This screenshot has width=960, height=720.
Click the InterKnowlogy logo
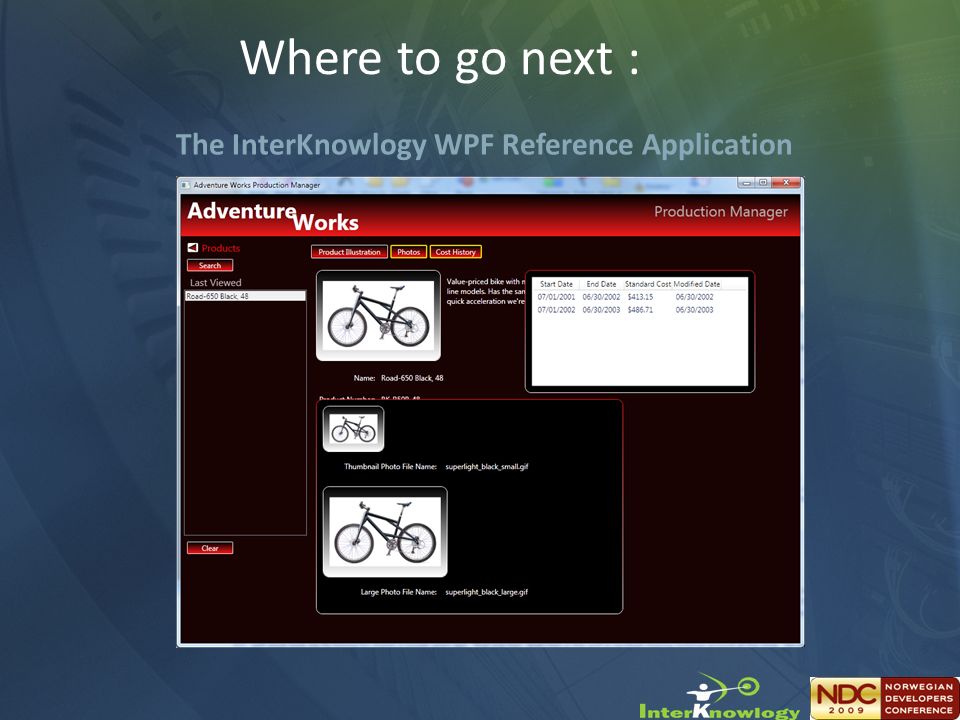tap(719, 697)
